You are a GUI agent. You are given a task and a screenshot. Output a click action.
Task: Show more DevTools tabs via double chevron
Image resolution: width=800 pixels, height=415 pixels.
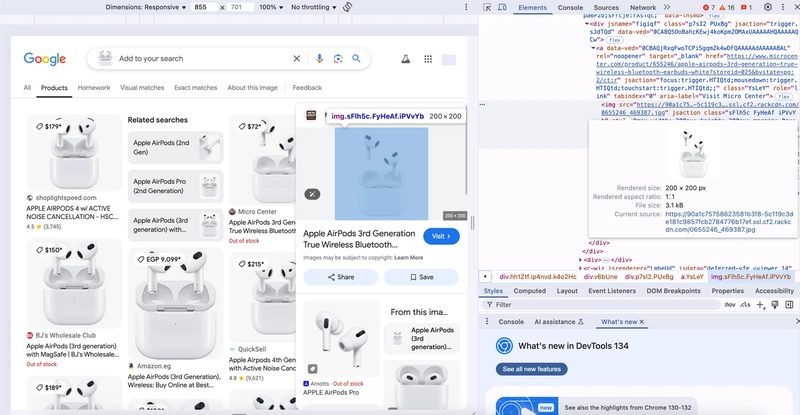coord(667,7)
